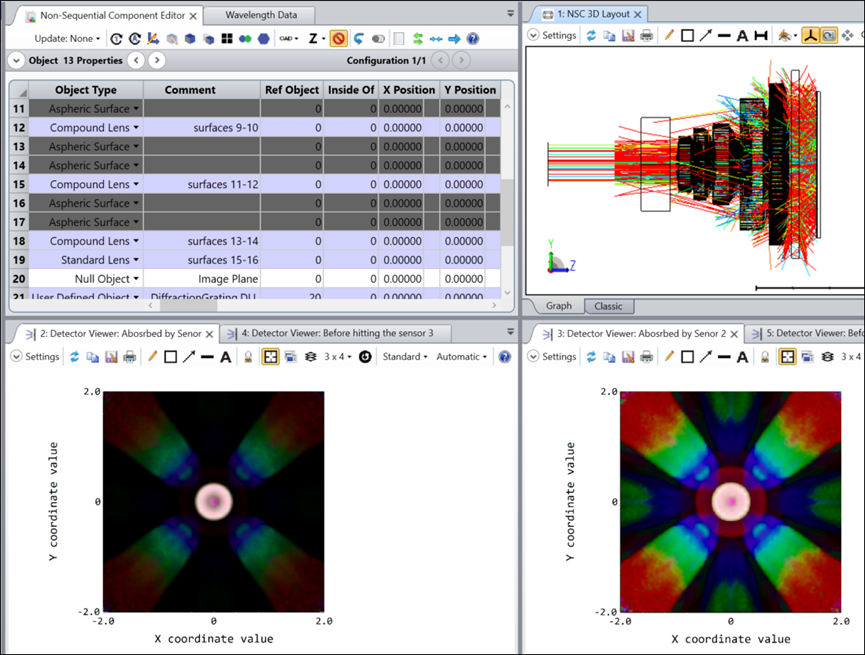The width and height of the screenshot is (865, 655).
Task: Open help in Detector Viewer 2 toolbar
Action: pos(504,356)
